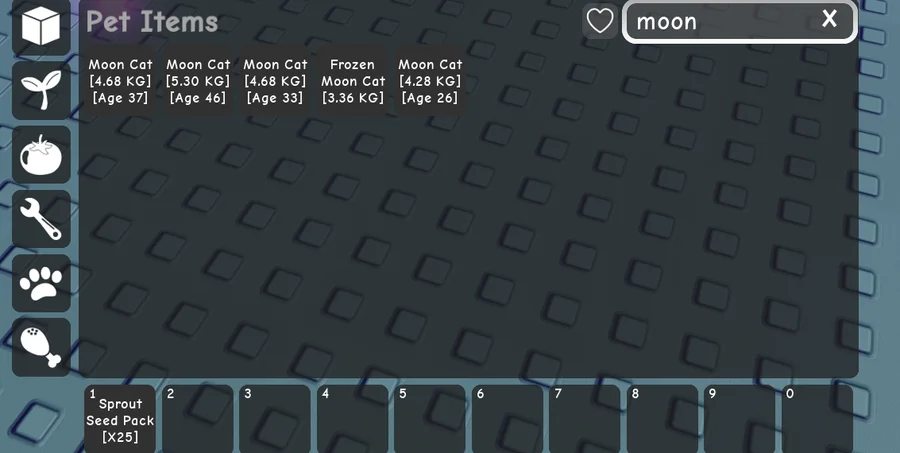Screen dimensions: 900x453
Task: Click empty hotbar slot 8
Action: pos(662,419)
